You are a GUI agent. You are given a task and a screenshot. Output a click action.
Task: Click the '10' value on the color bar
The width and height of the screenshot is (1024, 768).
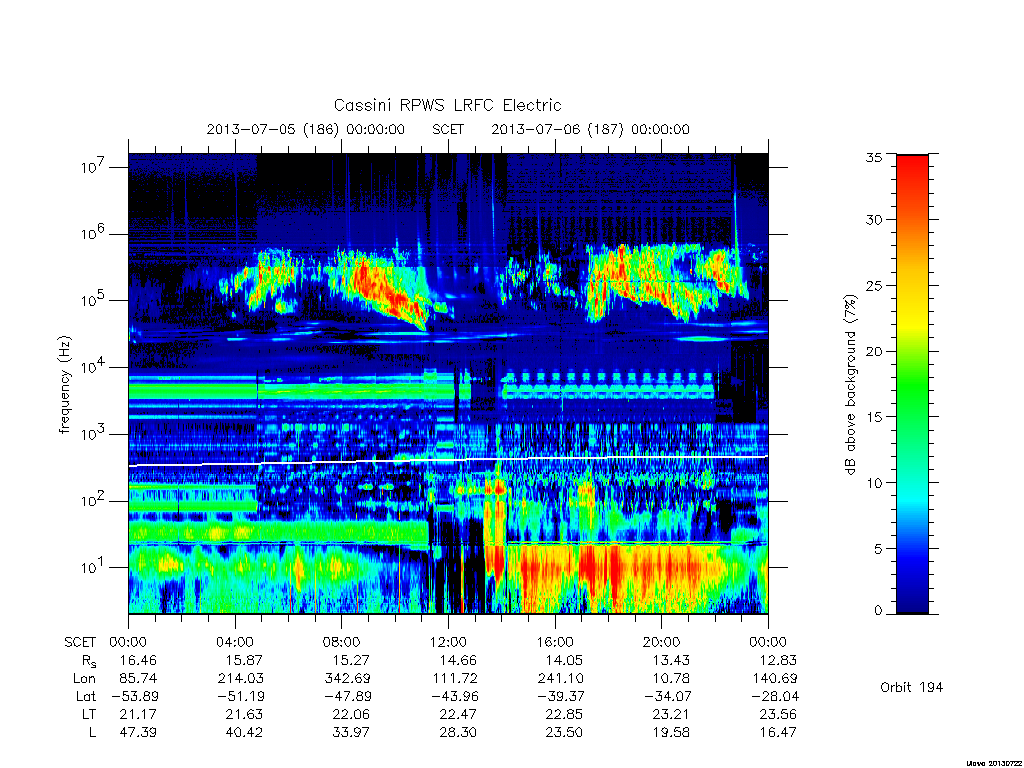coord(874,483)
